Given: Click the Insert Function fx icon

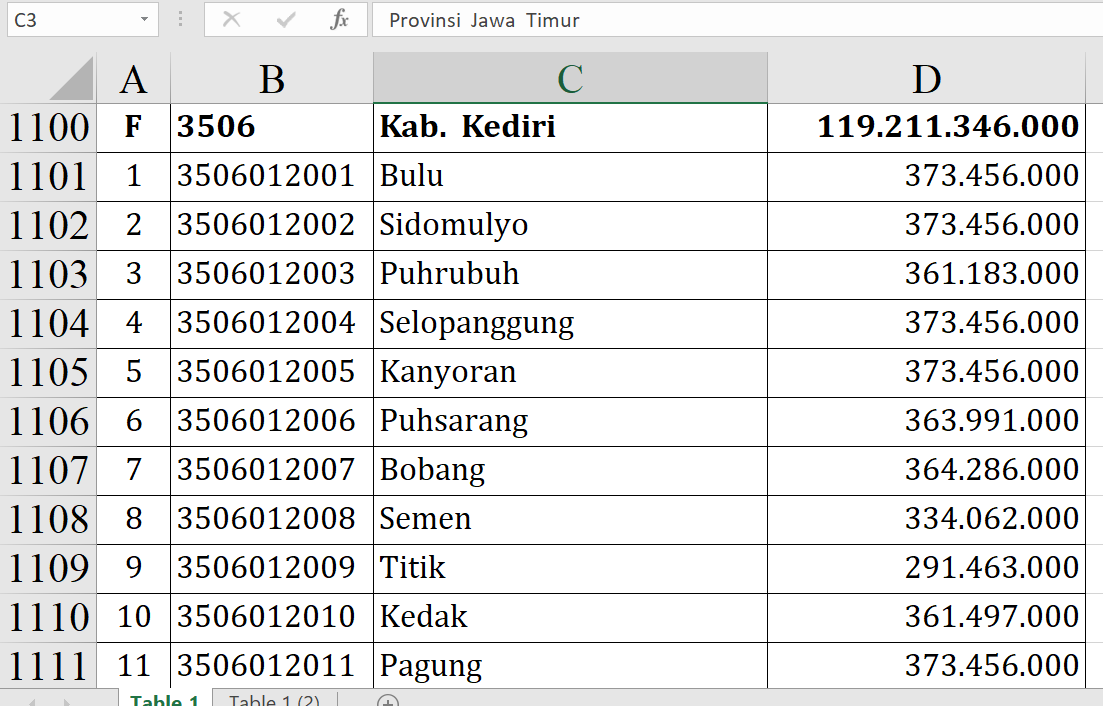Looking at the screenshot, I should pyautogui.click(x=340, y=20).
